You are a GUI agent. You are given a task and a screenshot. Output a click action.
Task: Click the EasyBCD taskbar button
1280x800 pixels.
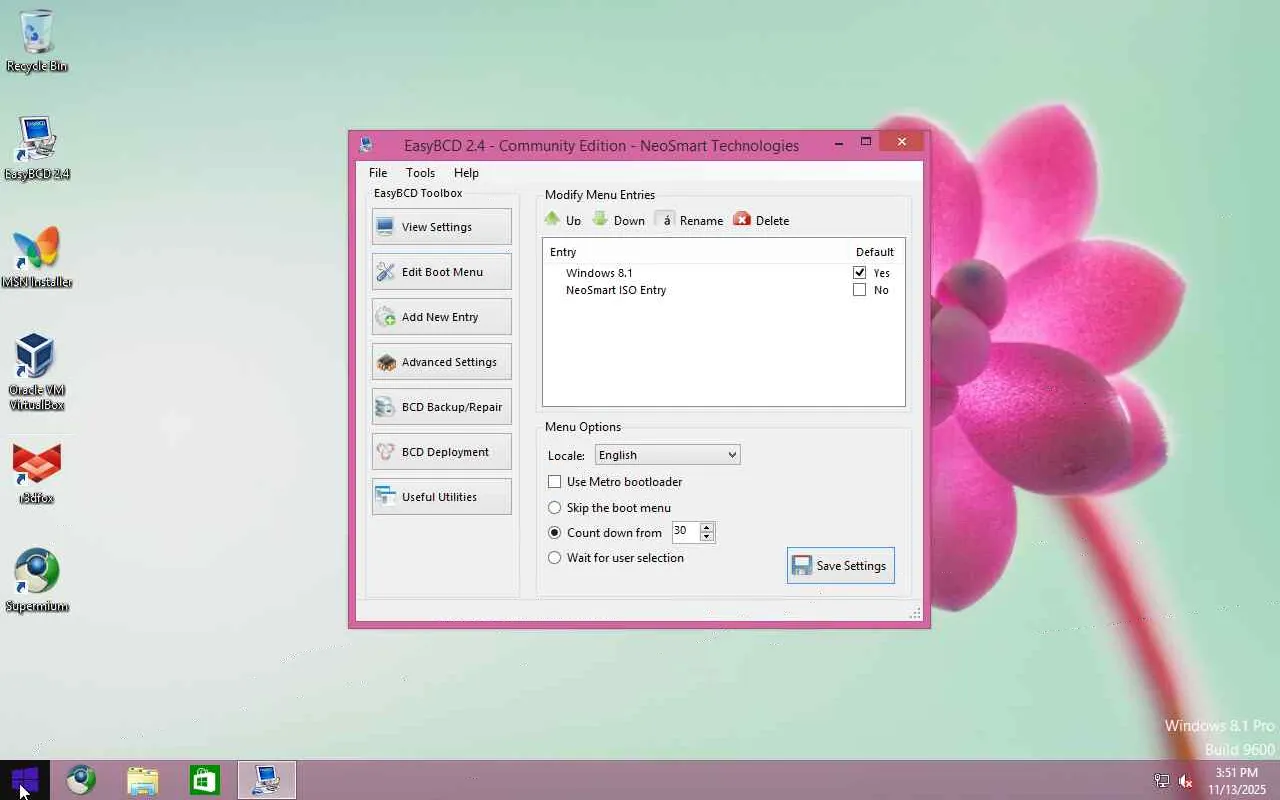coord(266,780)
